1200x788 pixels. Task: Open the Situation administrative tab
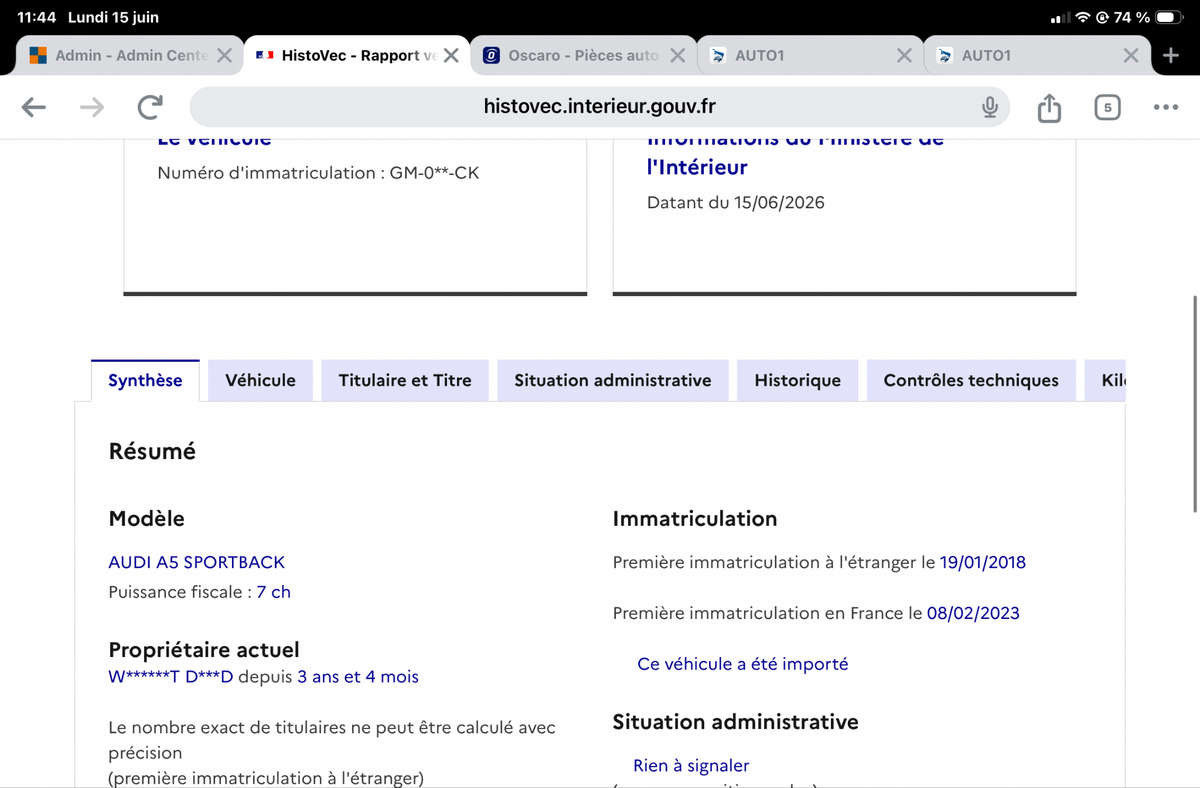point(613,380)
